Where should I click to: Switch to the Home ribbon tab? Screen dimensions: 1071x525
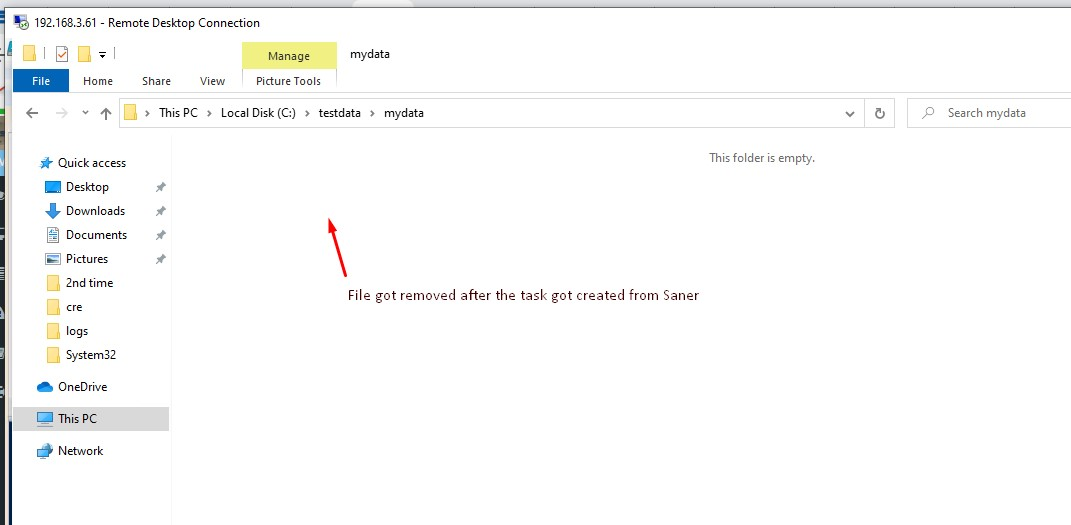(98, 81)
